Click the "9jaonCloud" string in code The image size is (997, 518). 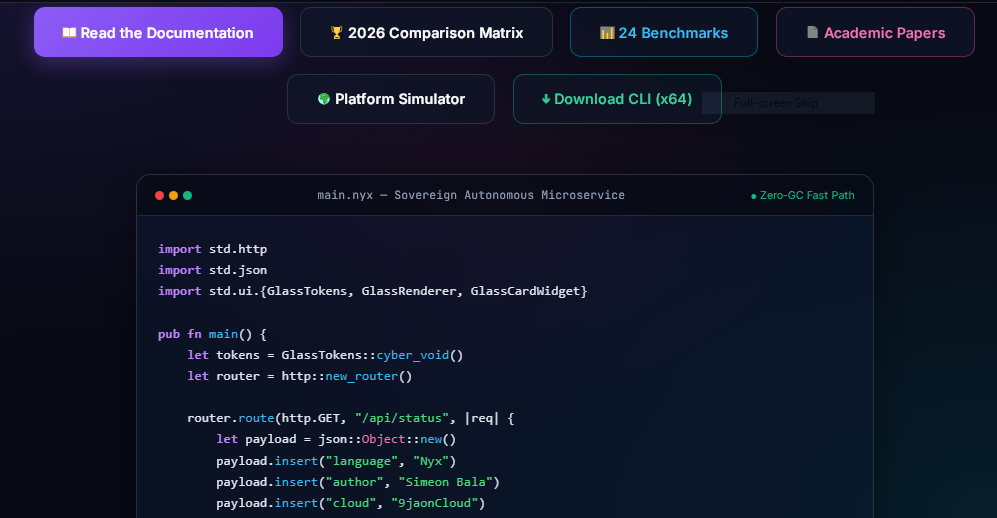tap(435, 503)
